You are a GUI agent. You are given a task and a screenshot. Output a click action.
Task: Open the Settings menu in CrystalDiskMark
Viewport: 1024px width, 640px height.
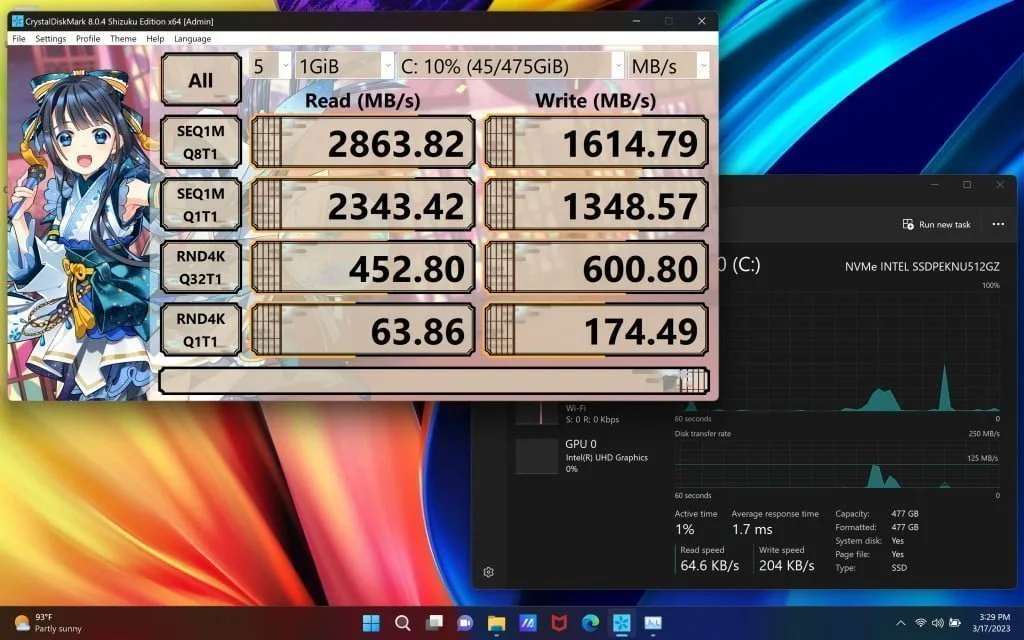[x=50, y=39]
